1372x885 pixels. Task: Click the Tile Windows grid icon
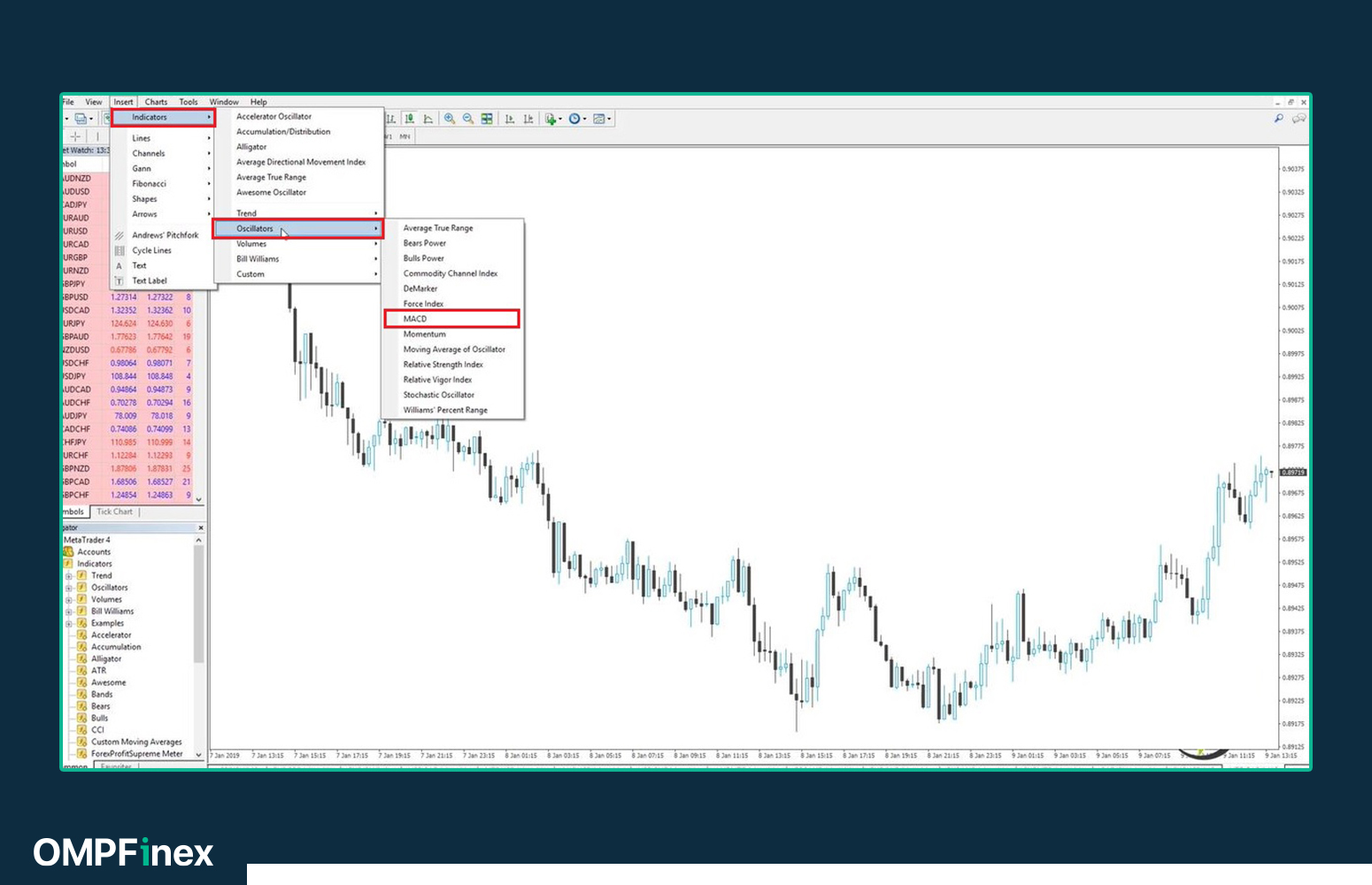click(x=487, y=119)
